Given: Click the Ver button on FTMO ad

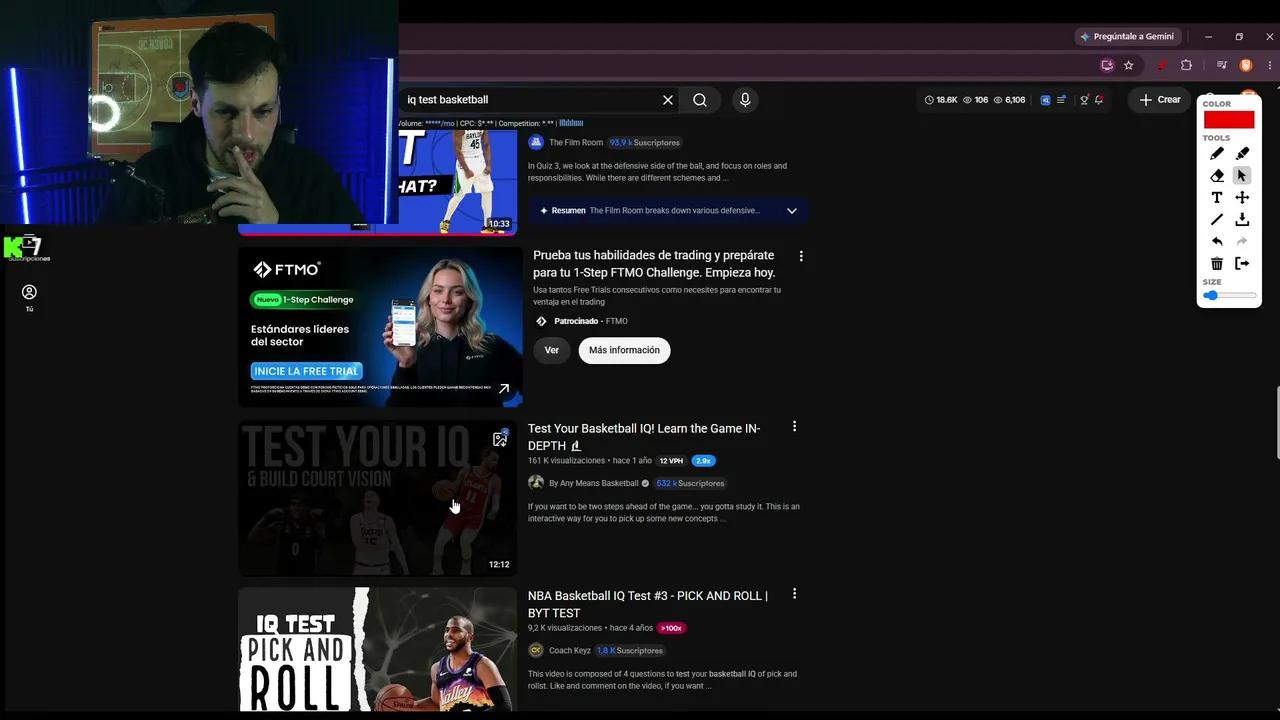Looking at the screenshot, I should (x=552, y=350).
